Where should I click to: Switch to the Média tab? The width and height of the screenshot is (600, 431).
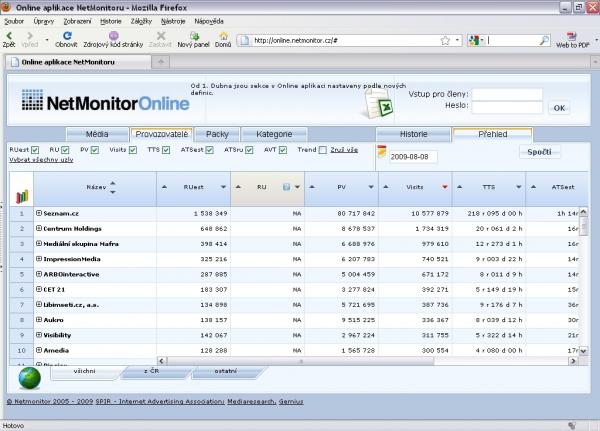97,134
